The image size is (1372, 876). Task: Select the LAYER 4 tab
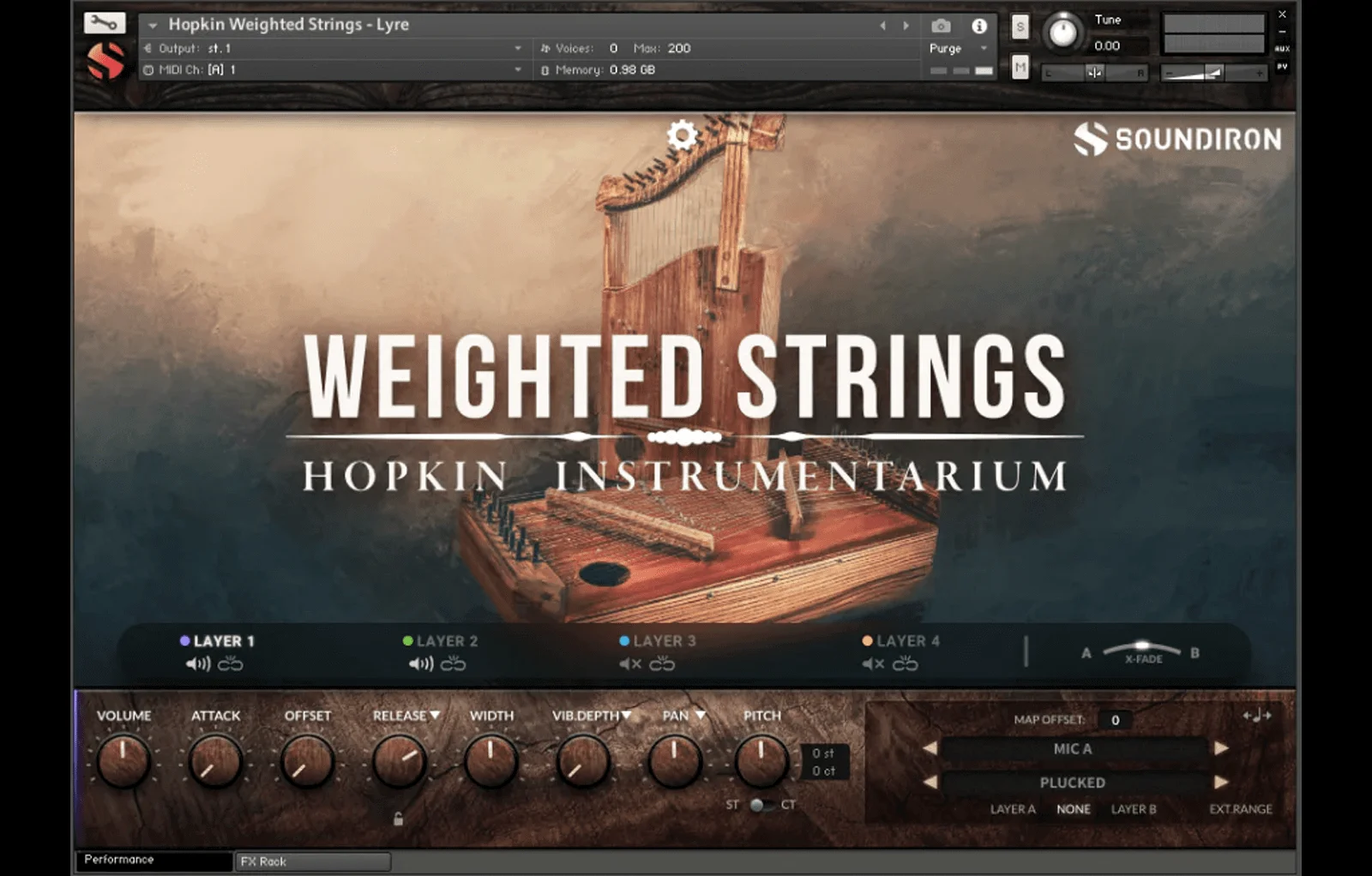[908, 640]
